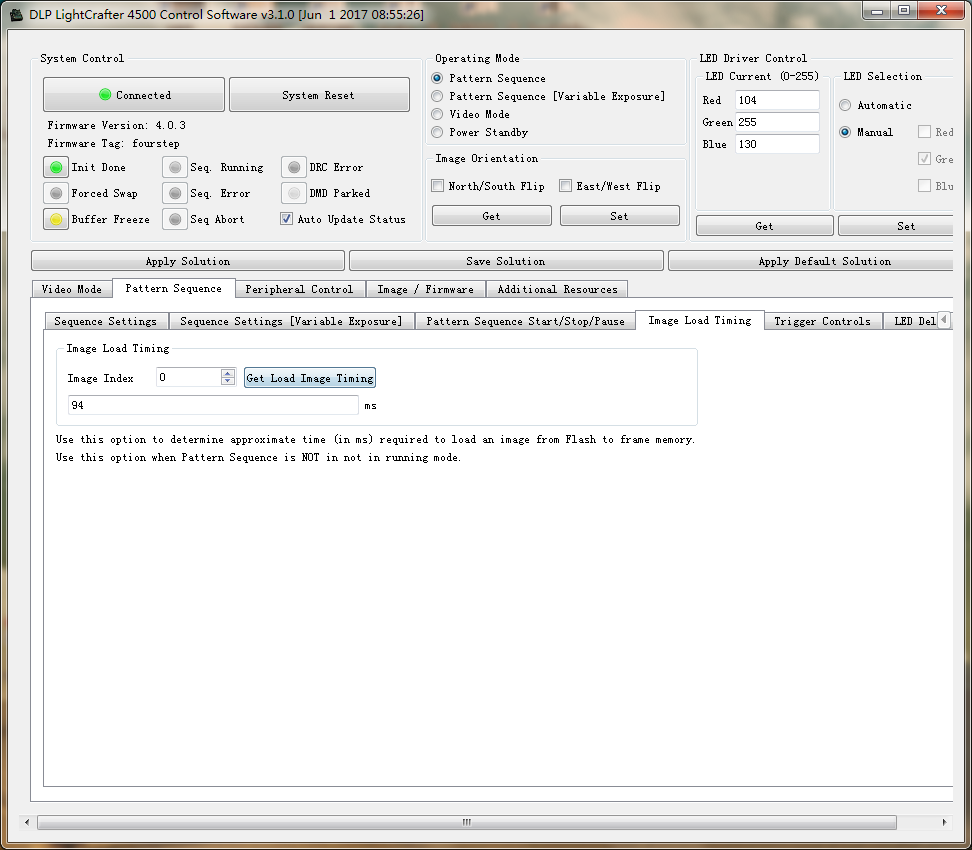Click the System Reset button
The width and height of the screenshot is (972, 850).
pos(319,95)
